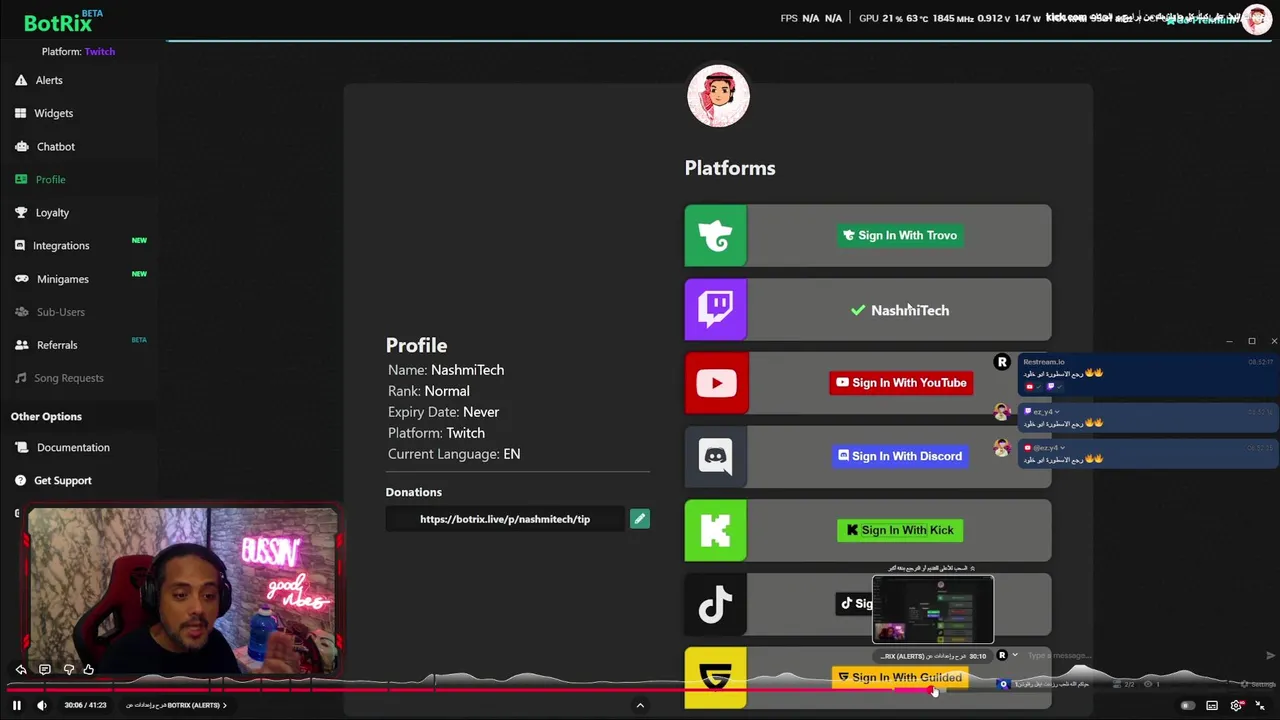1280x720 pixels.
Task: Exit fullscreen in video player
Action: pos(1260,705)
